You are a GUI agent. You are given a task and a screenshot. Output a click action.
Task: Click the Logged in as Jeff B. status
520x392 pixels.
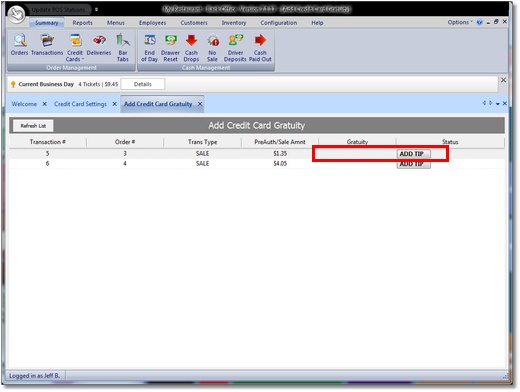(34, 376)
